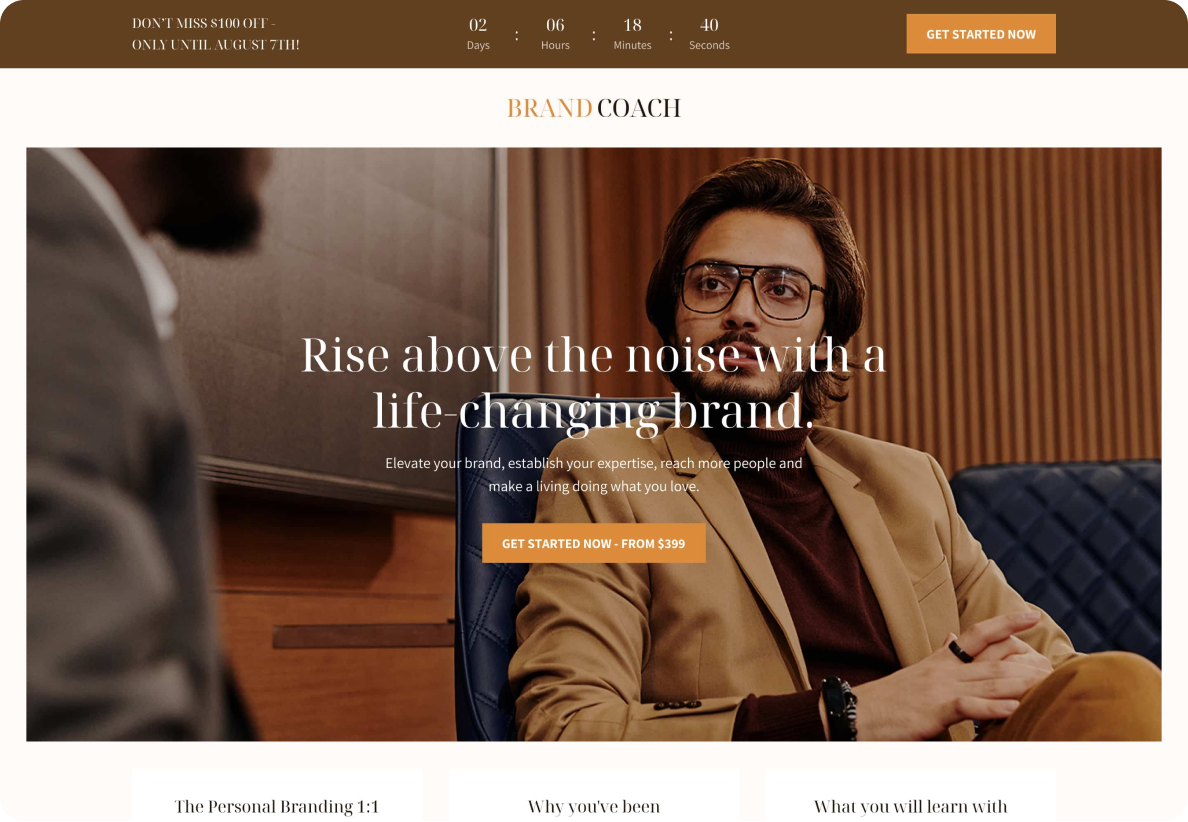
Task: Click the Days countdown value 02
Action: pyautogui.click(x=478, y=25)
